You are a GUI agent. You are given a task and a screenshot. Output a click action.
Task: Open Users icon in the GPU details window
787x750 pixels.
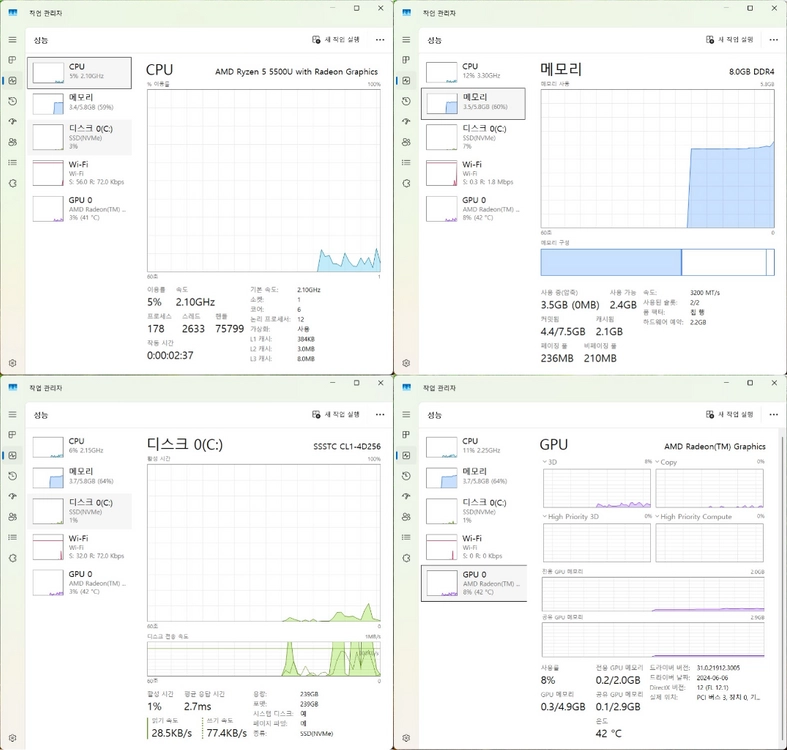coord(406,517)
